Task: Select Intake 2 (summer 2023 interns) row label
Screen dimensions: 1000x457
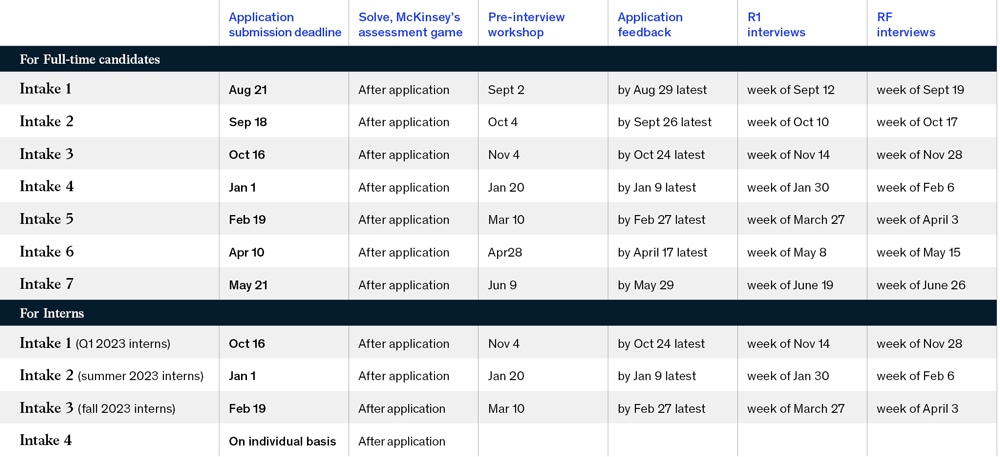Action: point(111,376)
